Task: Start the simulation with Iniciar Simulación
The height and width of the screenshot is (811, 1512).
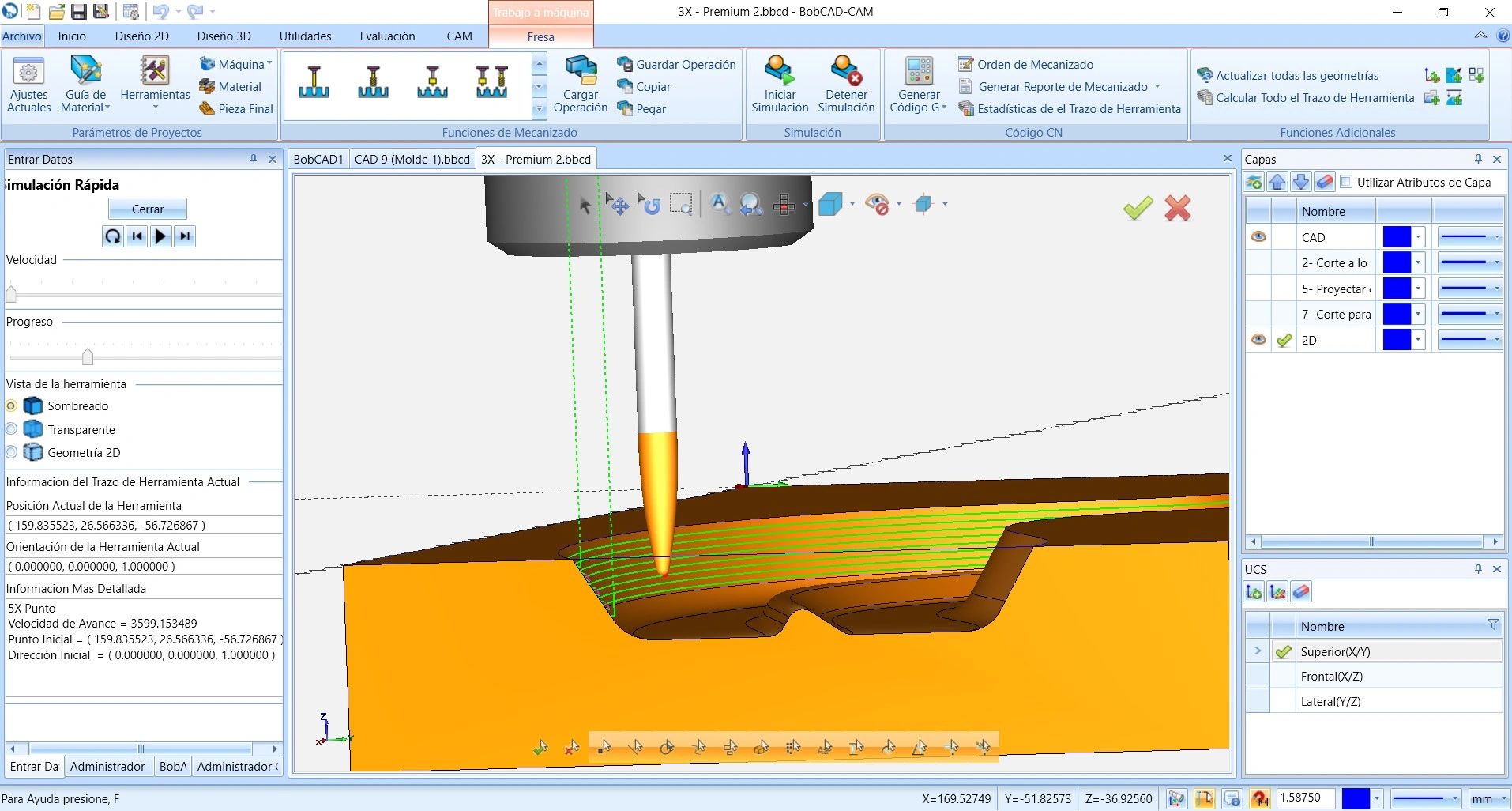Action: [779, 83]
